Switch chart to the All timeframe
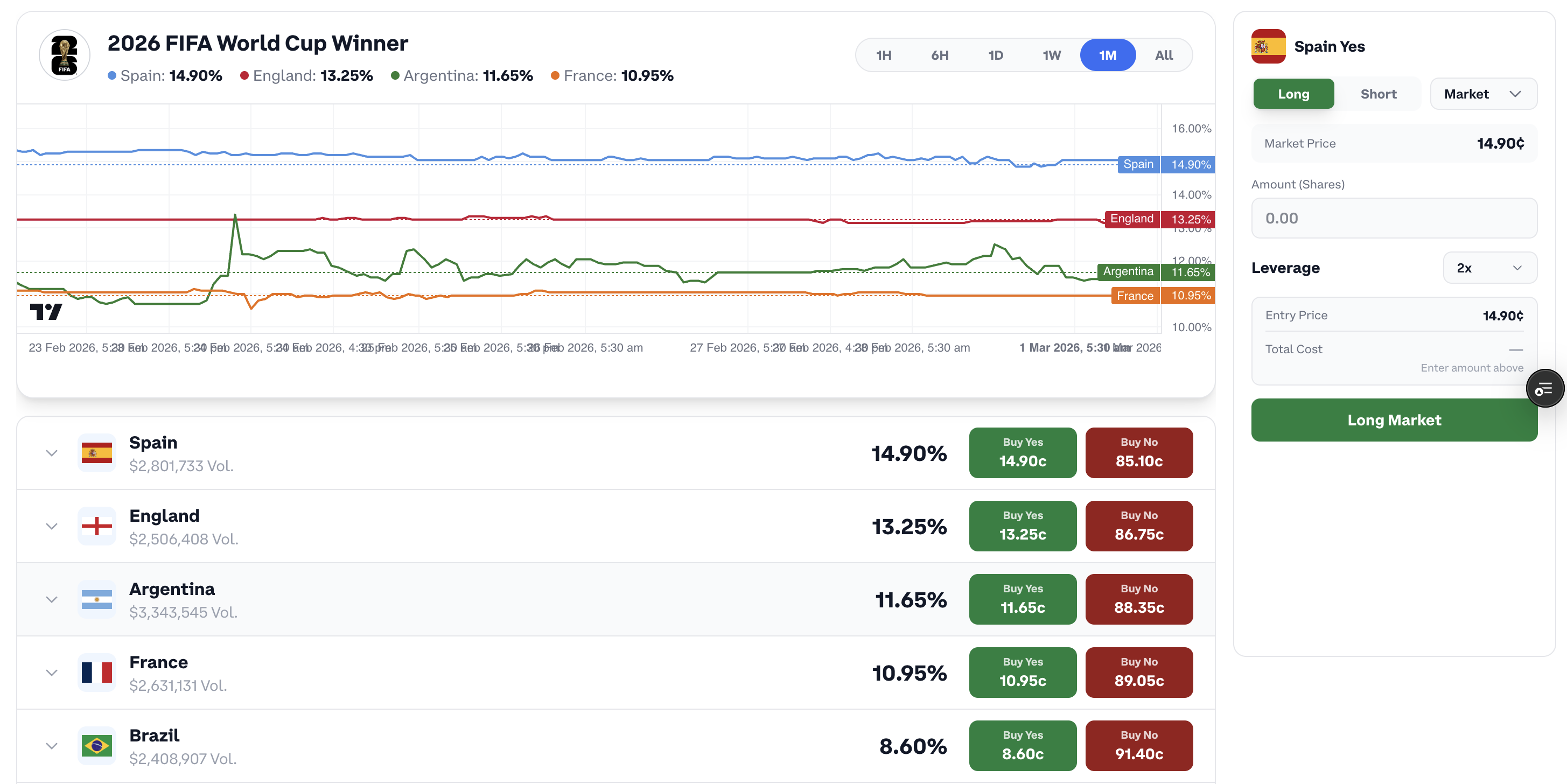Viewport: 1567px width, 784px height. pyautogui.click(x=1163, y=55)
